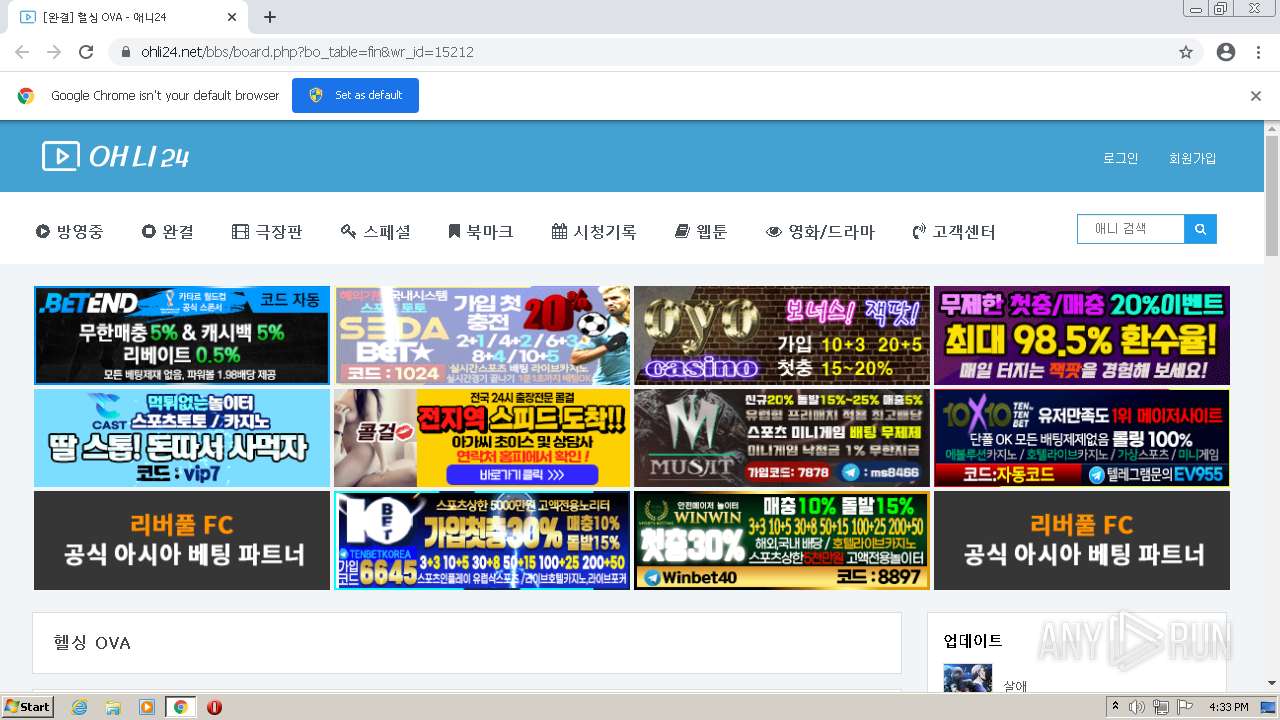Open the Action Center flag icon

click(1184, 707)
